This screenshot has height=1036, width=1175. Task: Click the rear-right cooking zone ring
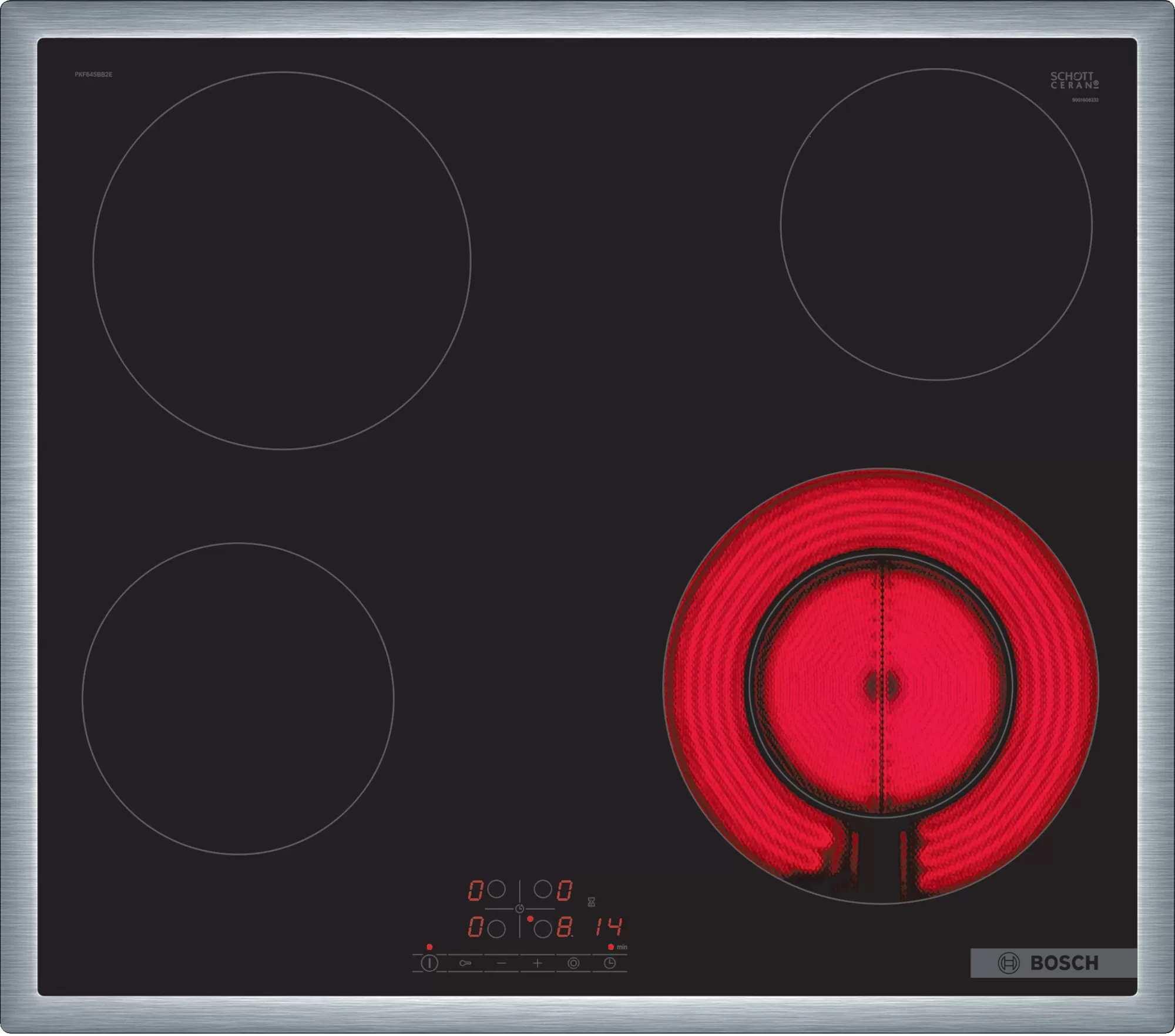click(936, 224)
